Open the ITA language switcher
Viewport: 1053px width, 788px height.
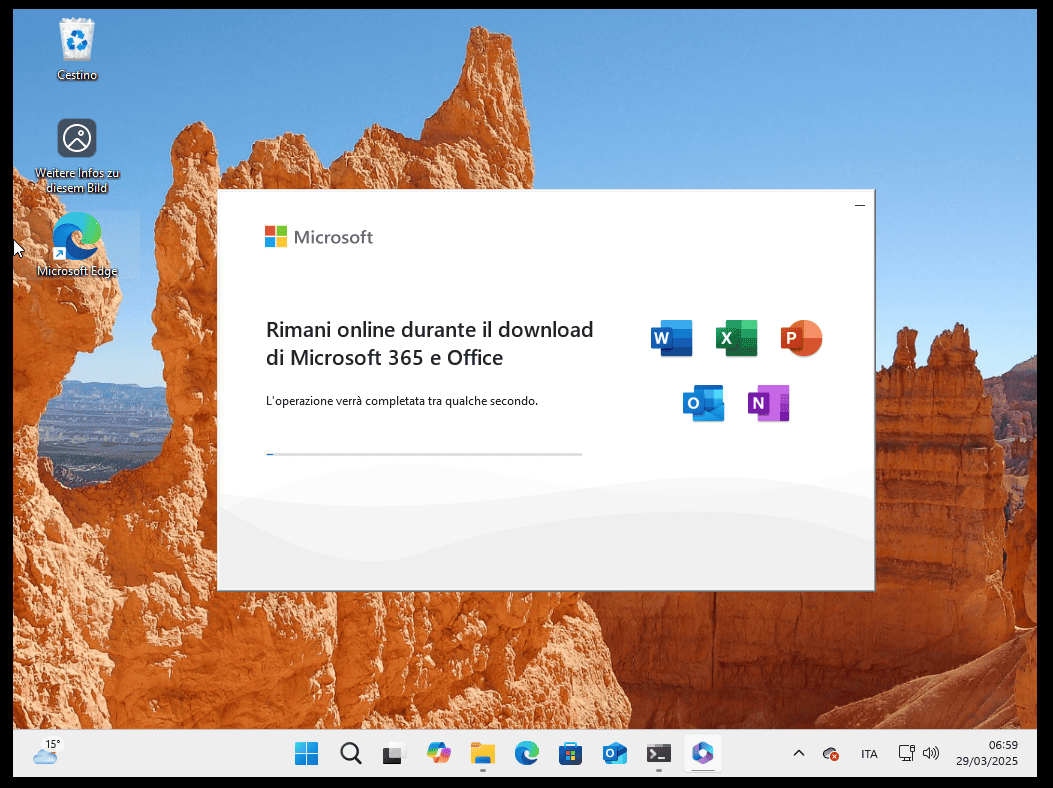(869, 754)
